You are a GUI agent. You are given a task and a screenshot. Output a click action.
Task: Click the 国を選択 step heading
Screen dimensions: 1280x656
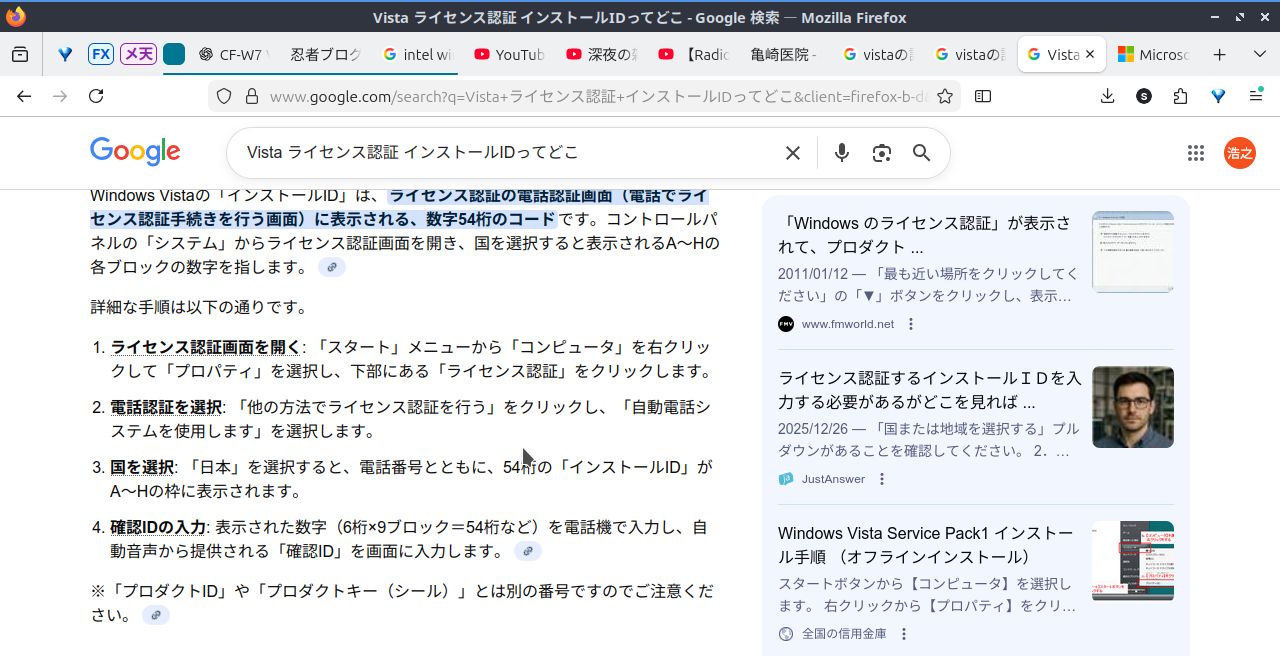click(142, 467)
